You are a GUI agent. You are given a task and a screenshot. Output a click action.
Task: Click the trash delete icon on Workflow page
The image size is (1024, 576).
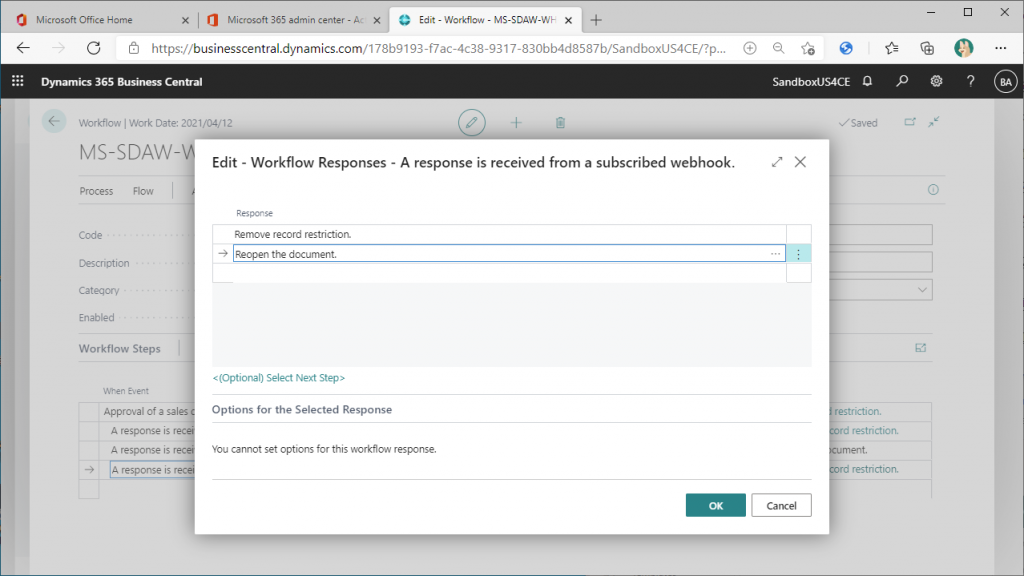click(560, 122)
